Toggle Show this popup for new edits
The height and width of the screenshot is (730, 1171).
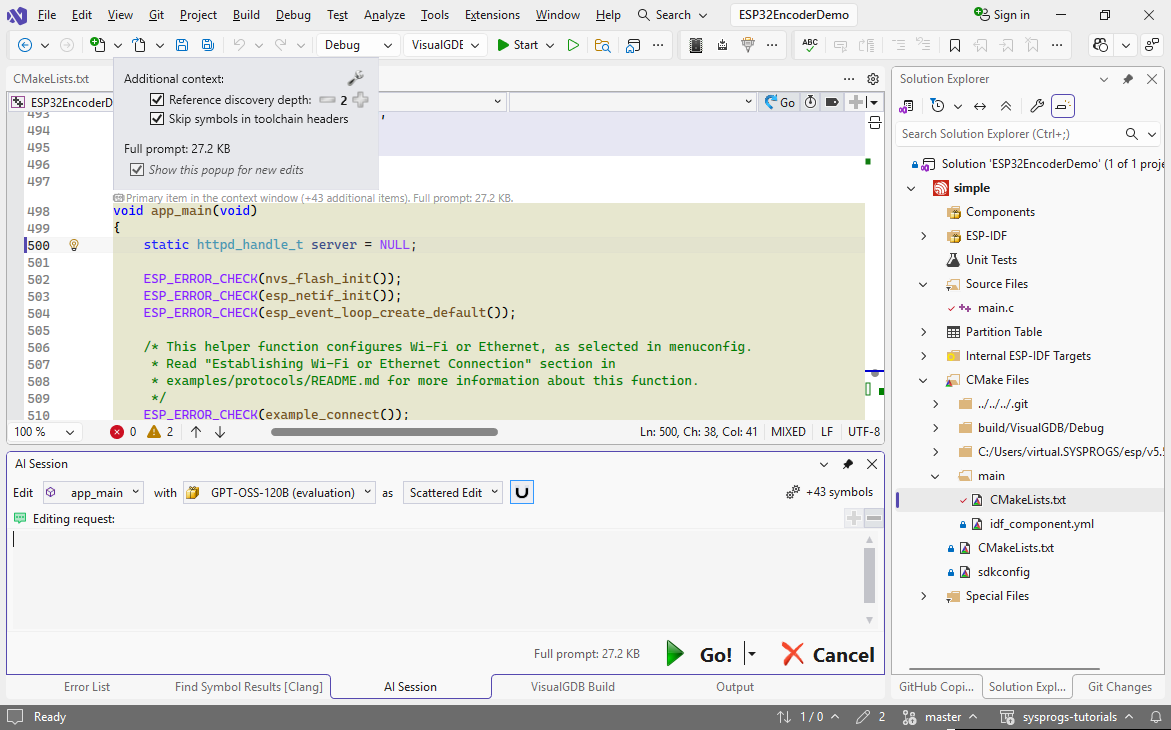point(137,170)
